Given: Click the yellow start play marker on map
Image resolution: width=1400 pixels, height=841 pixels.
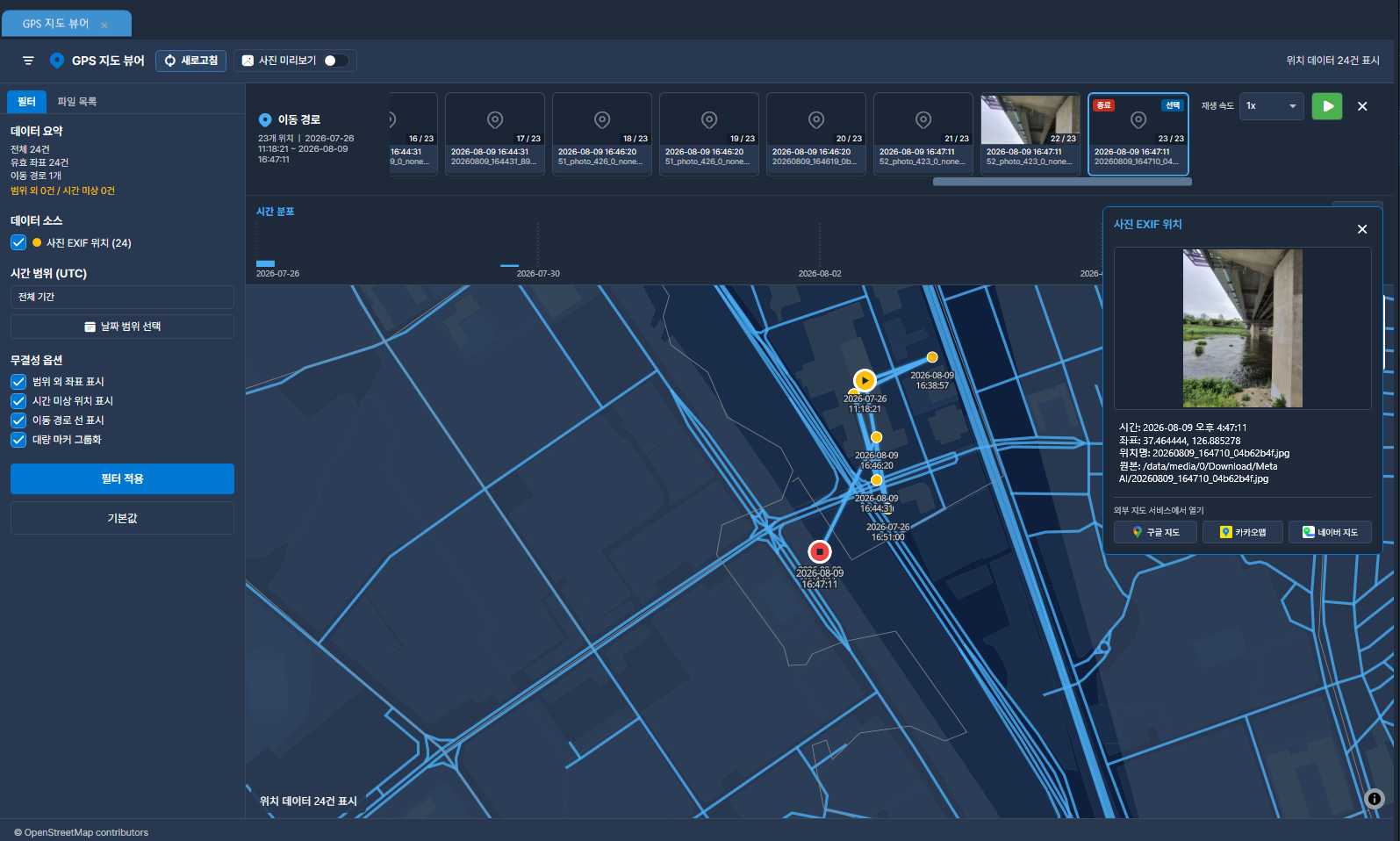Looking at the screenshot, I should pyautogui.click(x=865, y=380).
